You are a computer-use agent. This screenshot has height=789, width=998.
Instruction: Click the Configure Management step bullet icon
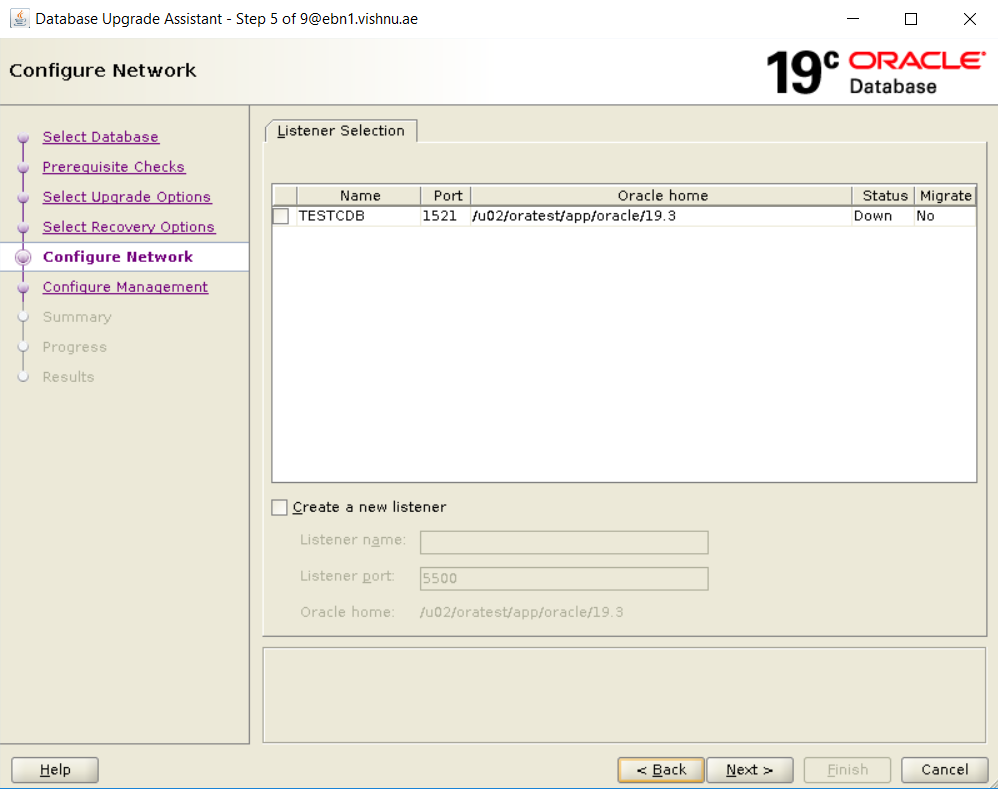pyautogui.click(x=24, y=288)
